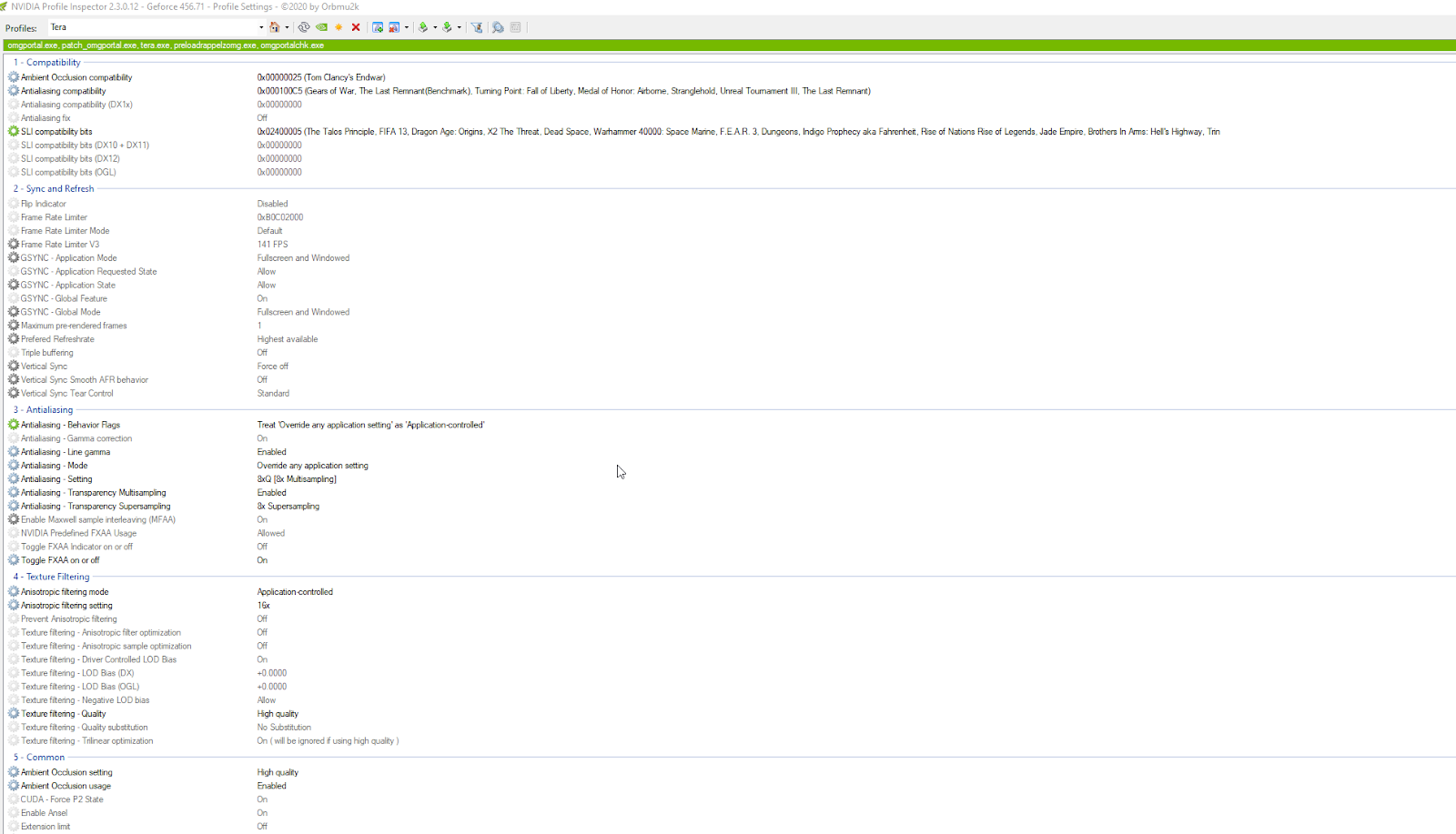Click the gear icon beside GSYNC - Application Mode
This screenshot has width=1456, height=834.
pyautogui.click(x=14, y=257)
